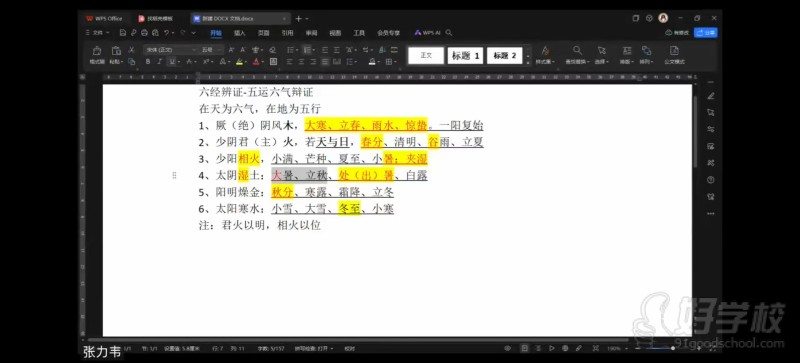Viewport: 800px width, 363px height.
Task: Click the WPS Office home tab
Action: tap(105, 18)
